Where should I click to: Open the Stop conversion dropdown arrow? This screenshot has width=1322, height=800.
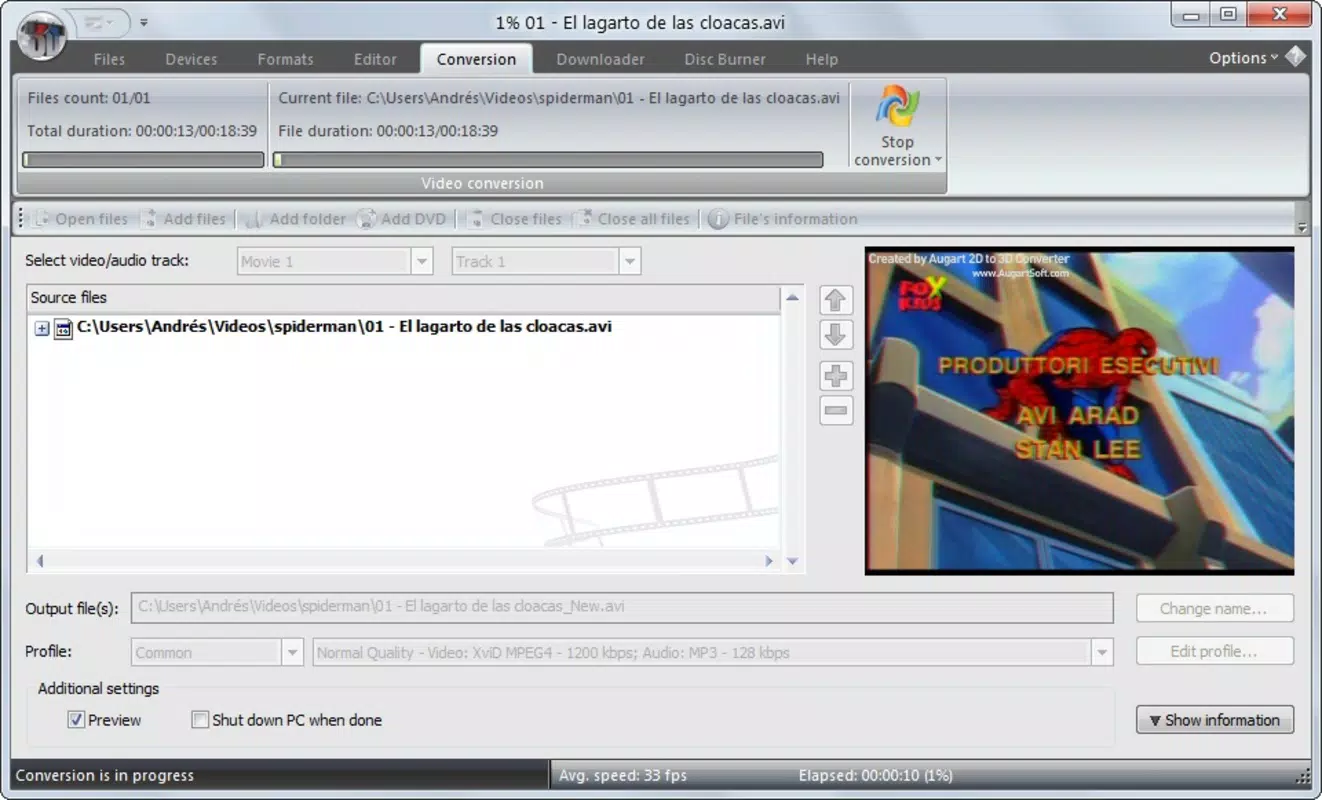[937, 160]
